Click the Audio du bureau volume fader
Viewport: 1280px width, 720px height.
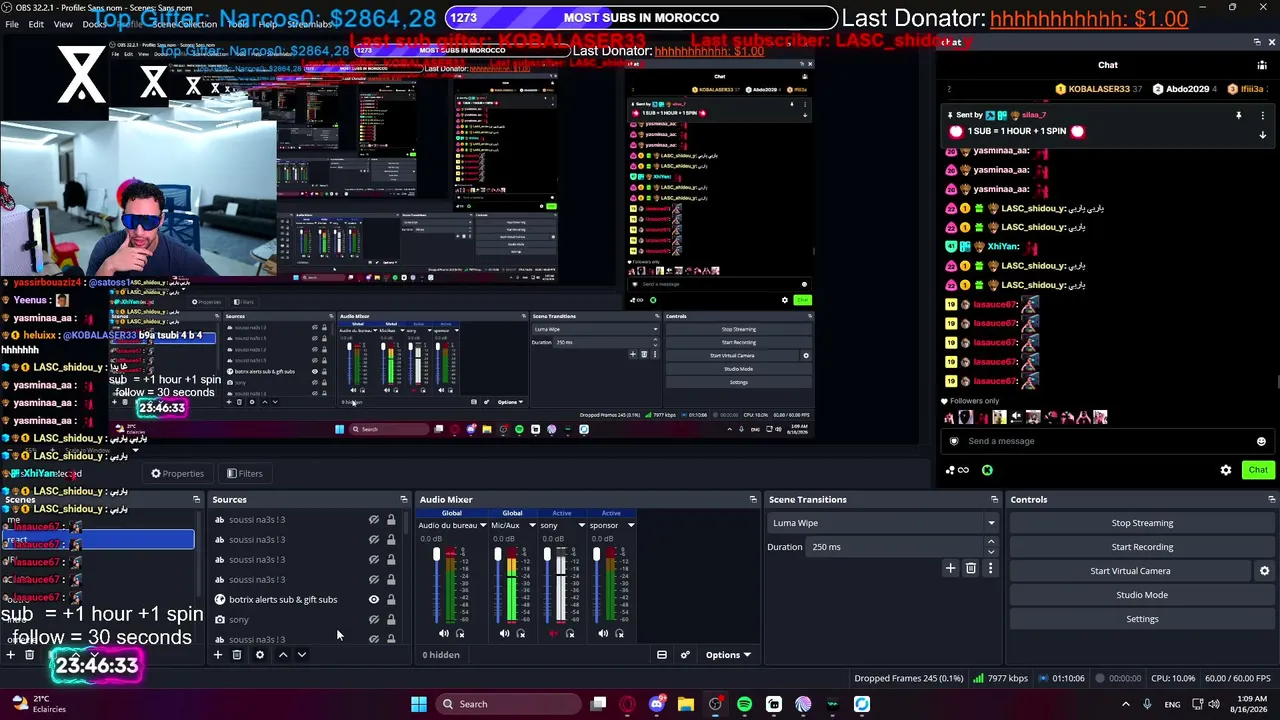pyautogui.click(x=436, y=555)
